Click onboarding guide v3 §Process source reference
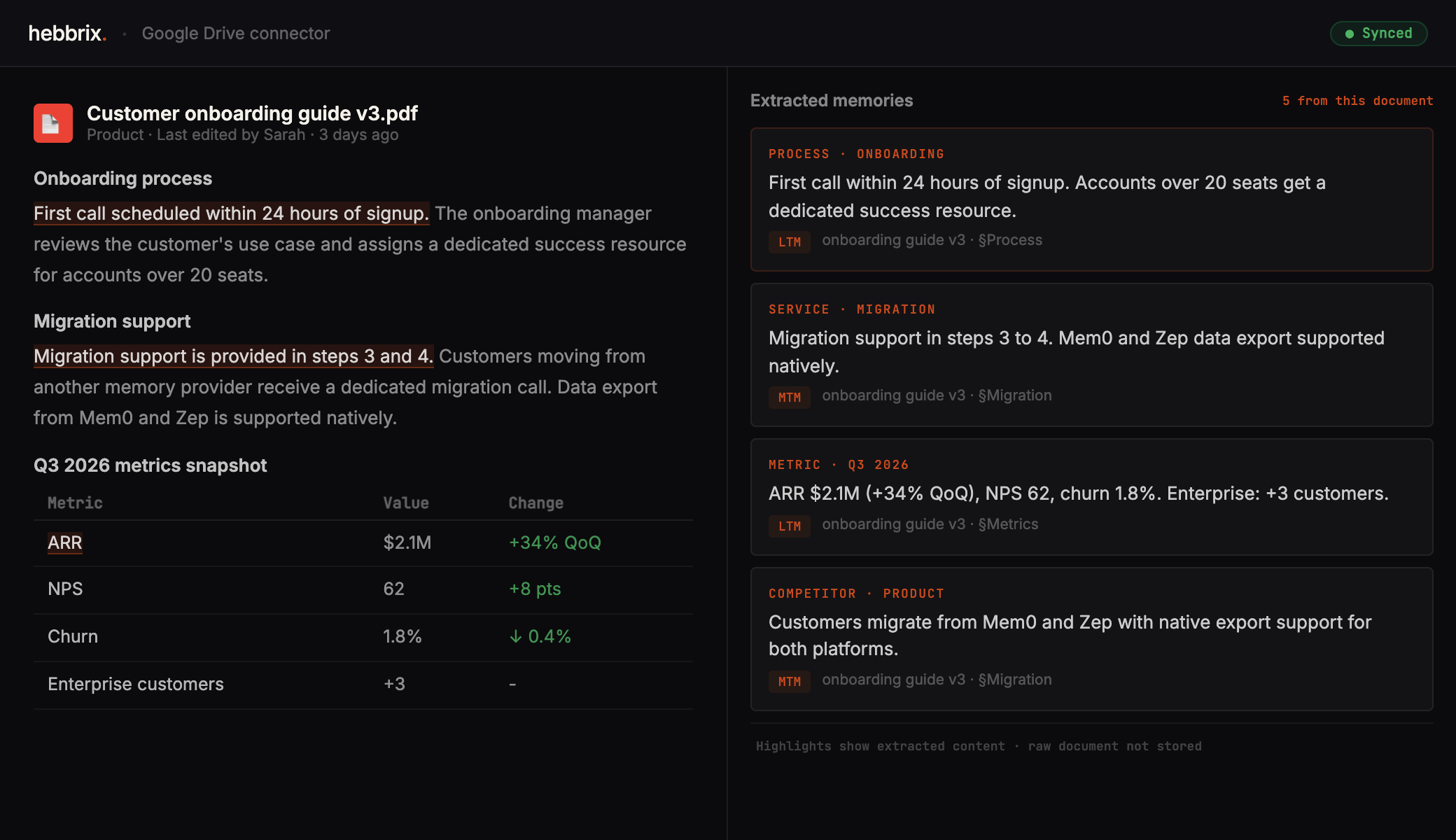This screenshot has height=840, width=1456. pyautogui.click(x=932, y=240)
